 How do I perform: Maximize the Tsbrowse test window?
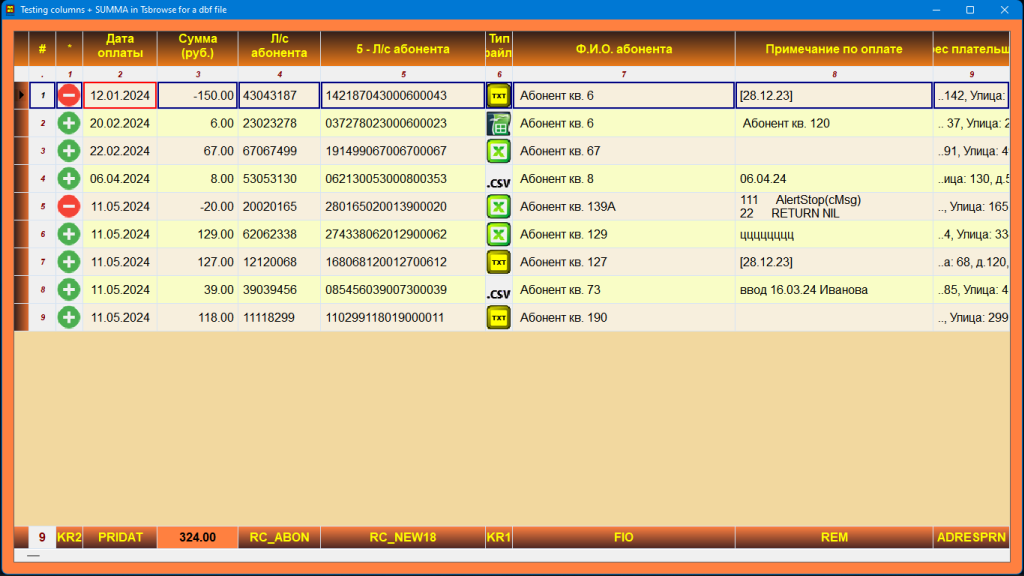point(970,9)
